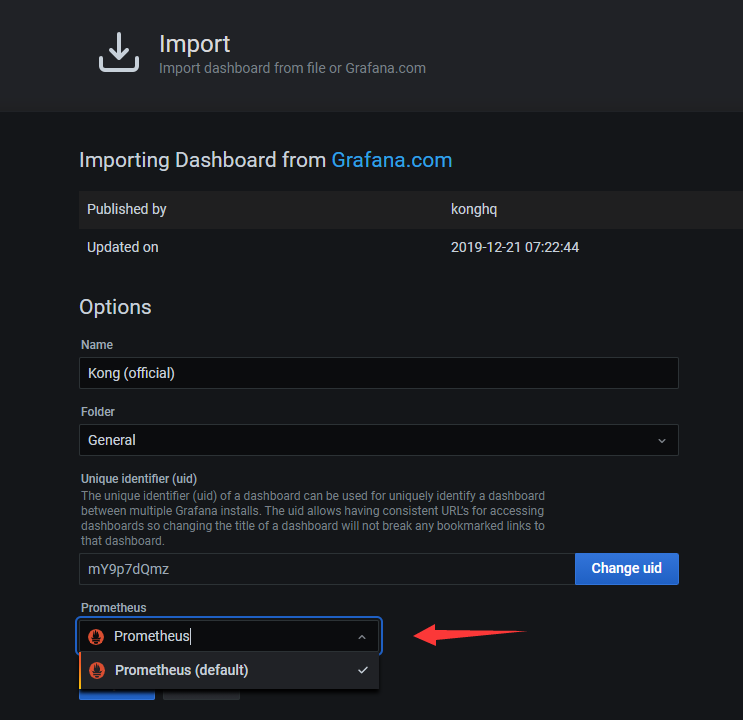Collapse the Prometheus dropdown using the up chevron
Image resolution: width=743 pixels, height=720 pixels.
(362, 637)
